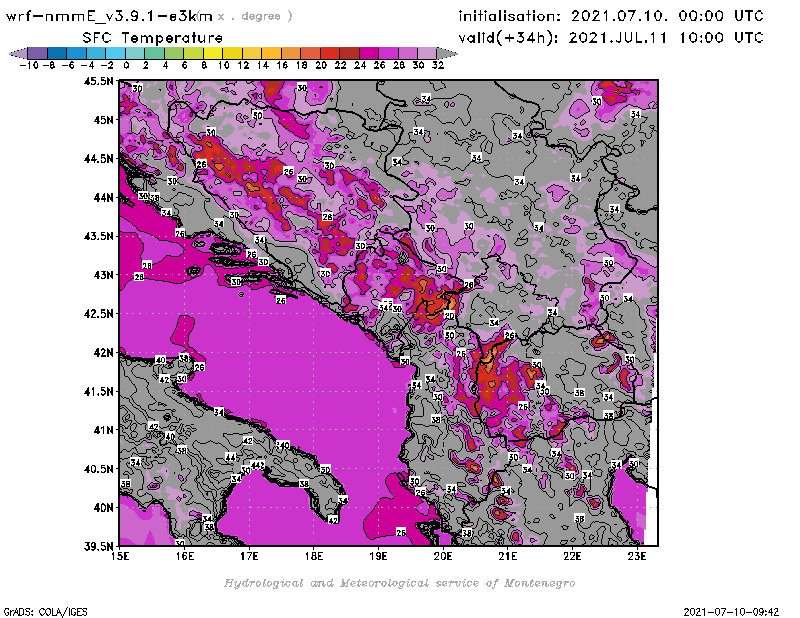Click the "16E" longitude label
This screenshot has width=800, height=618.
pyautogui.click(x=185, y=556)
